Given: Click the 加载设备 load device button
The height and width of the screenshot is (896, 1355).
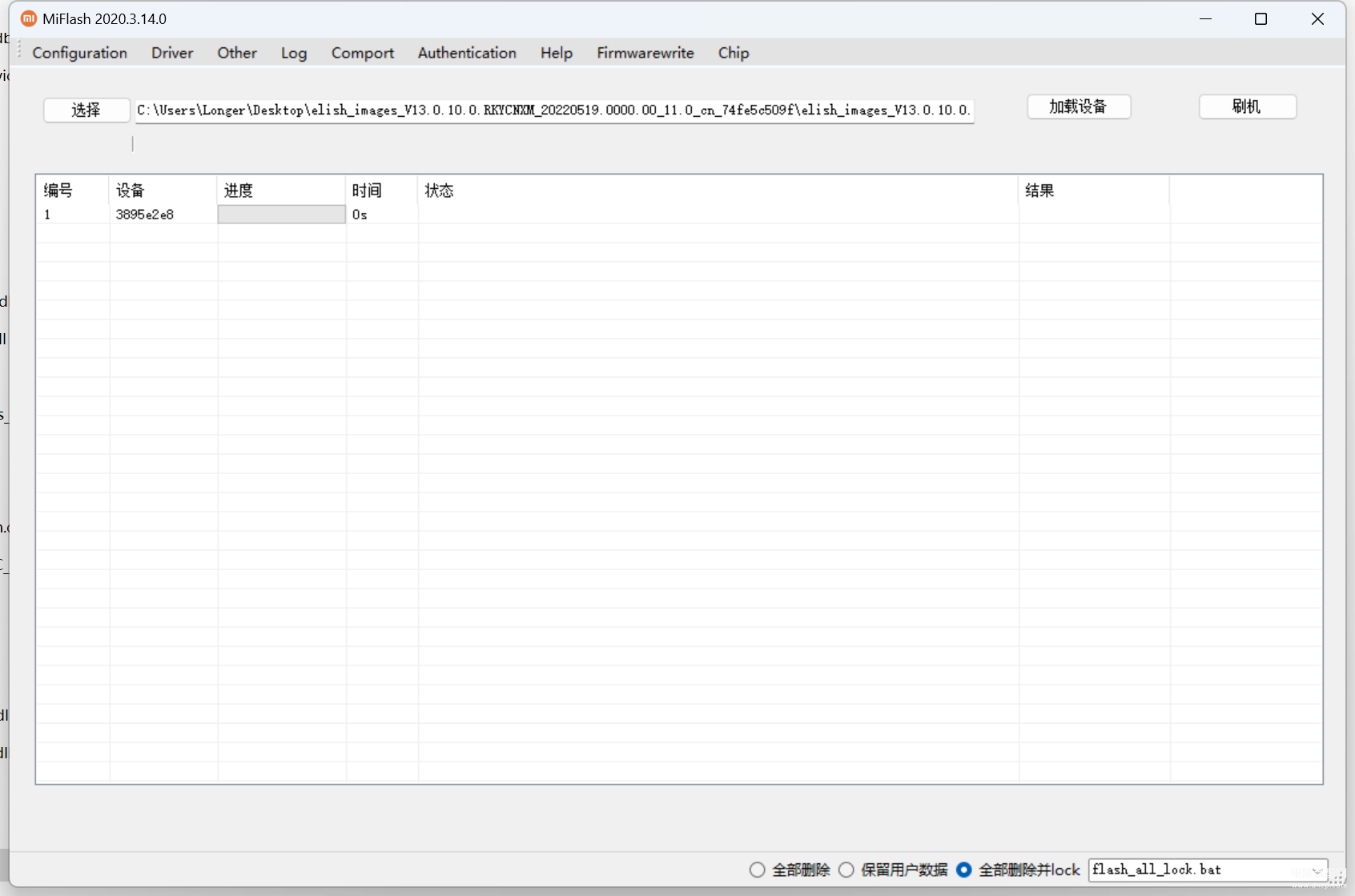Looking at the screenshot, I should pyautogui.click(x=1079, y=106).
